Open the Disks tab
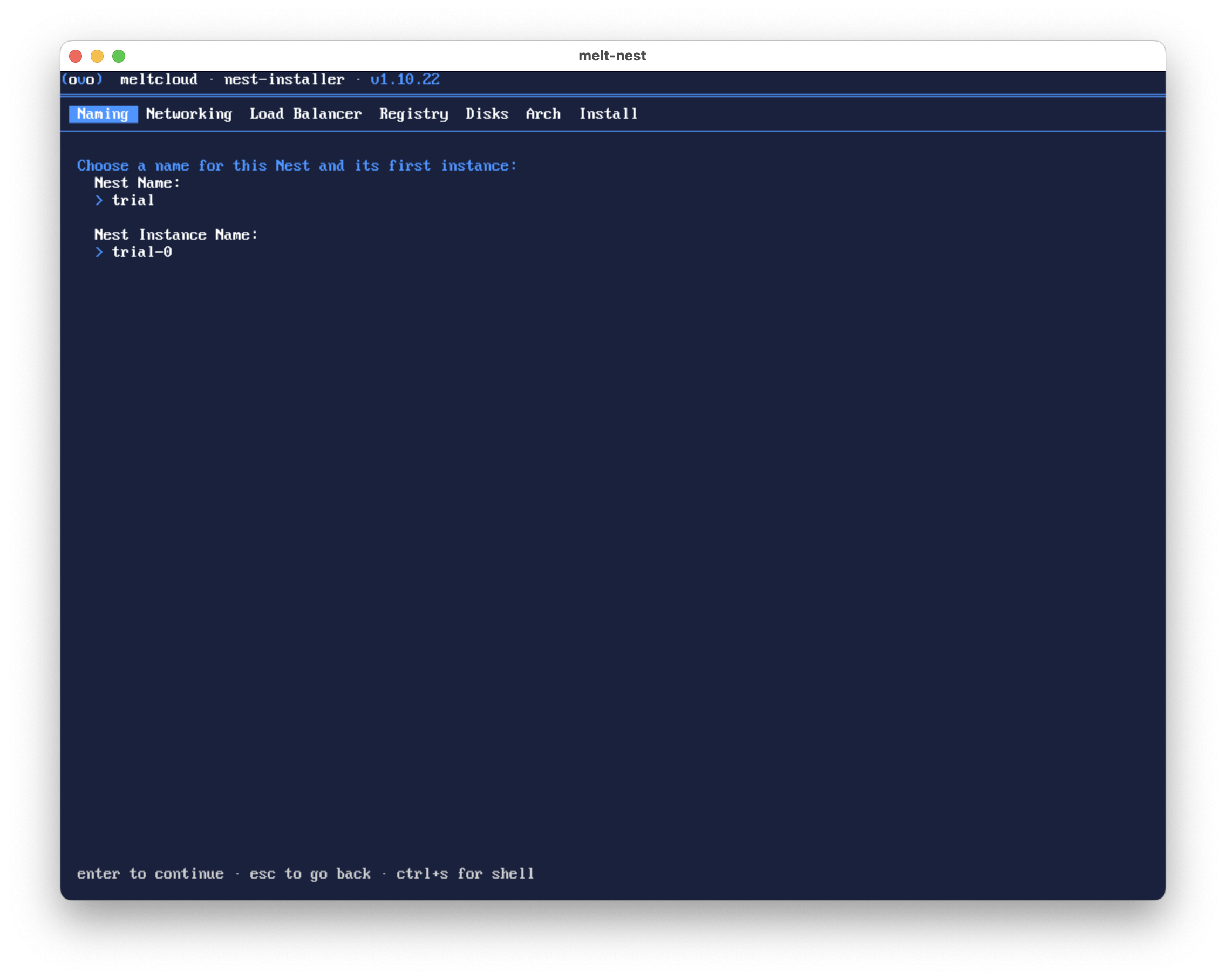The height and width of the screenshot is (980, 1226). tap(487, 114)
